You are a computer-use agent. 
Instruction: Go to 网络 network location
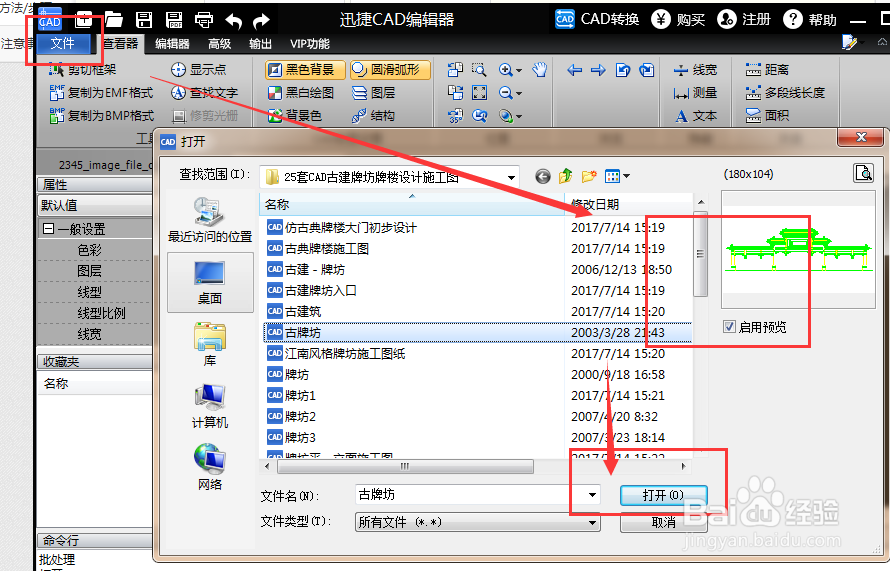[x=210, y=467]
